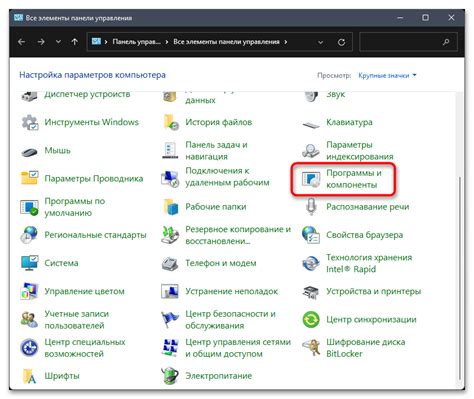Open the recent locations arrow dropdown
Viewport: 474px width, 399px height.
pyautogui.click(x=58, y=42)
